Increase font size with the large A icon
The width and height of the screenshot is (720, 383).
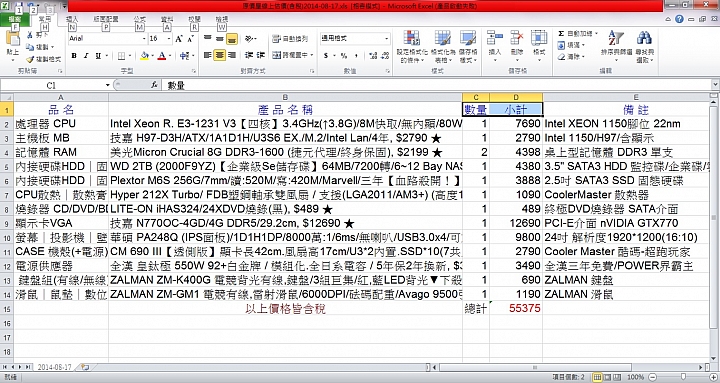pos(179,39)
